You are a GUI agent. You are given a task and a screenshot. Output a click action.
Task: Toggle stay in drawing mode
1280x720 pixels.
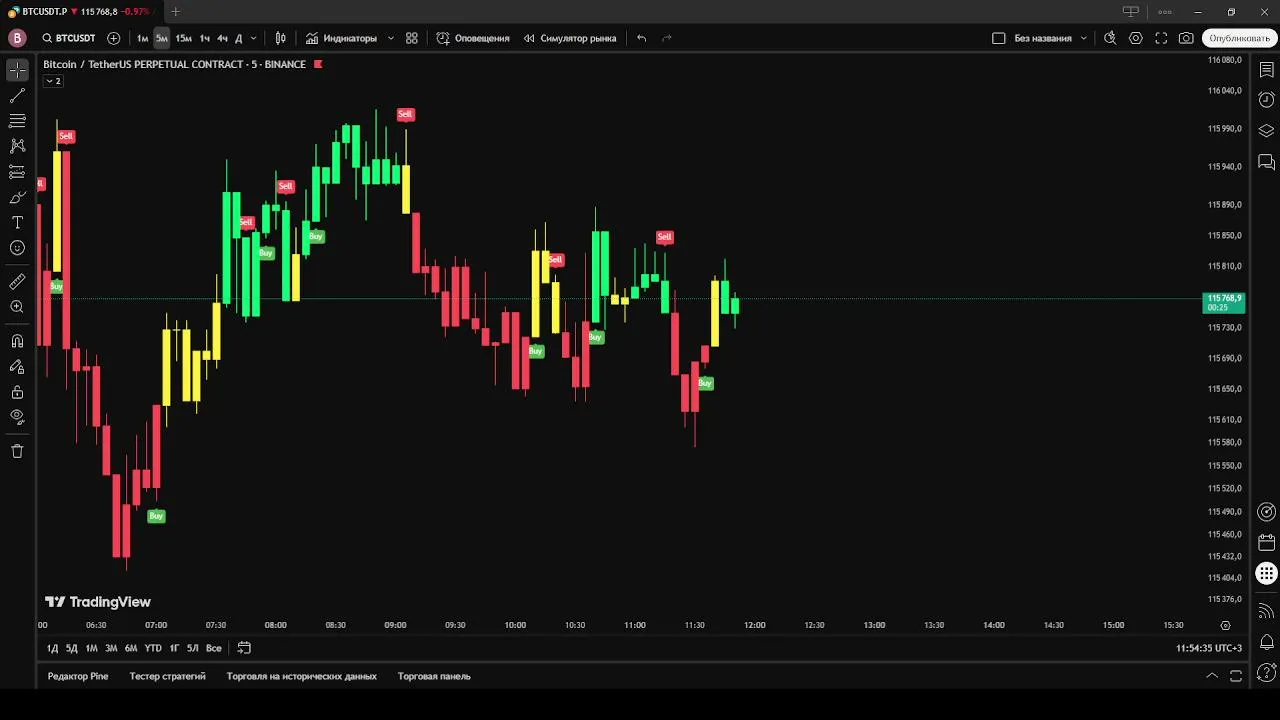17,367
